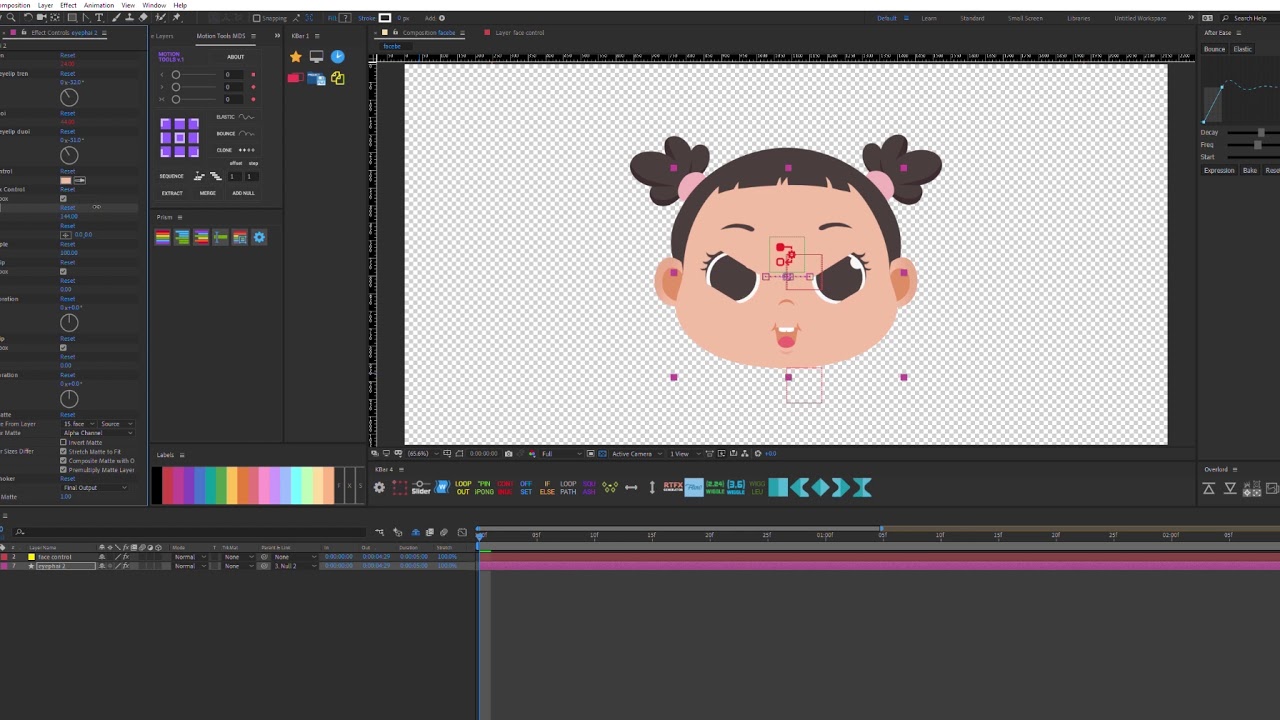Click the red solid layer icon in KBar 1
Viewport: 1280px width, 720px height.
coord(295,78)
